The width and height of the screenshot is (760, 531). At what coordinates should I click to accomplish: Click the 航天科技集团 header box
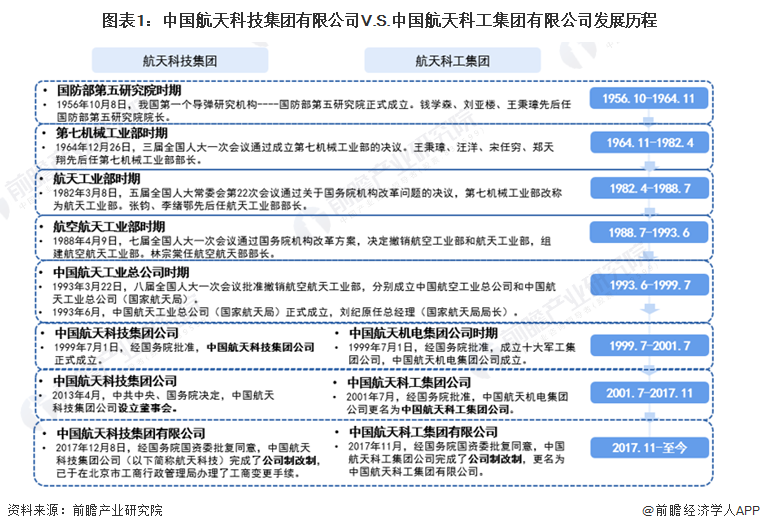click(180, 61)
